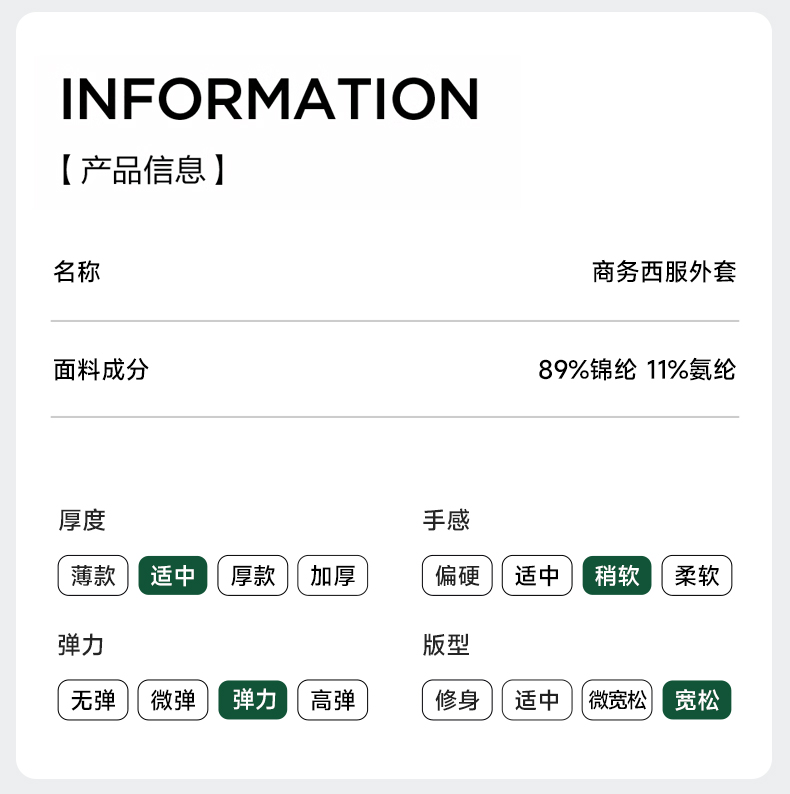The height and width of the screenshot is (794, 790).
Task: Choose the 宽松 fit option
Action: pyautogui.click(x=697, y=700)
